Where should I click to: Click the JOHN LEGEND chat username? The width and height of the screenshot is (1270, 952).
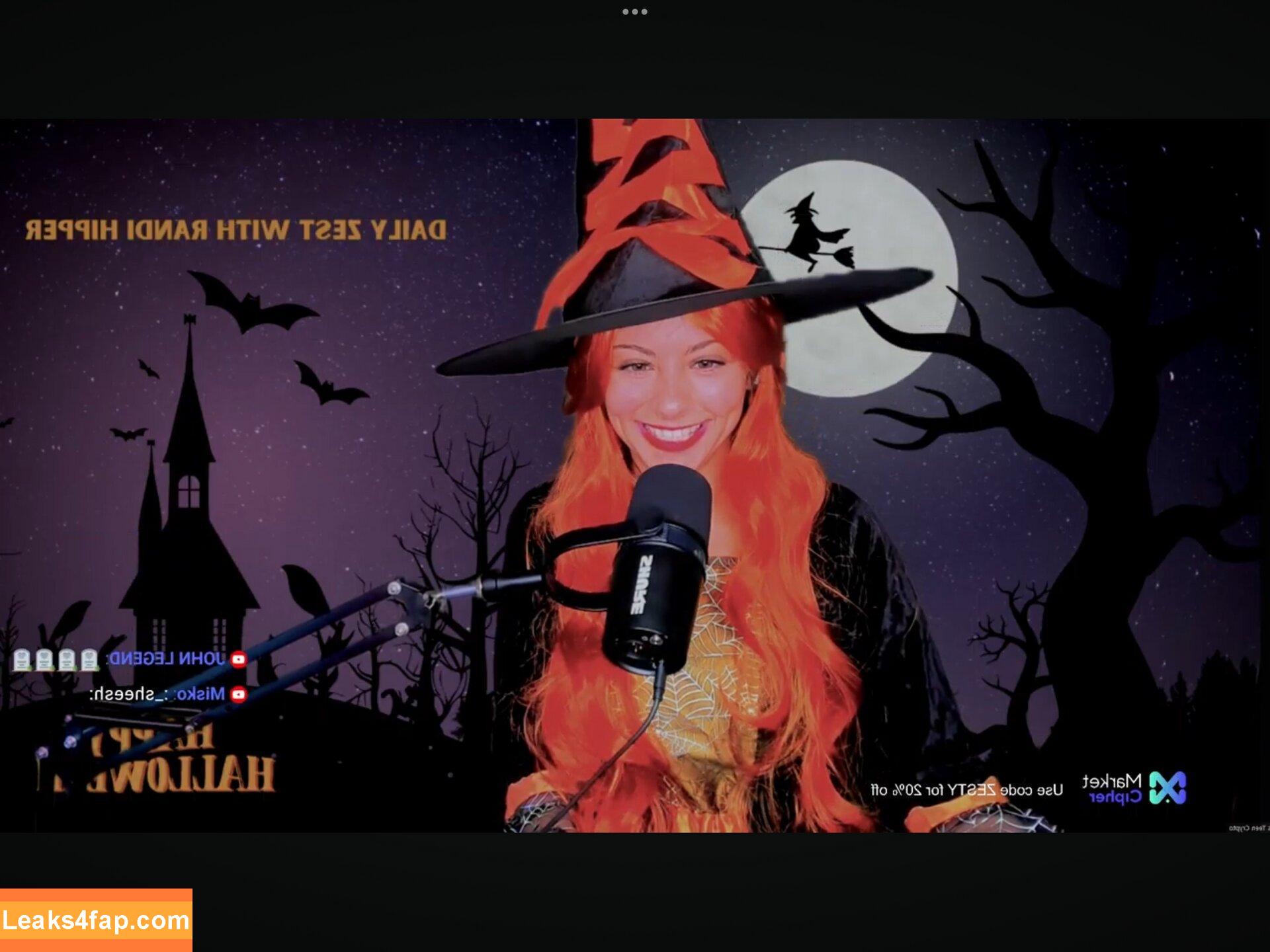coord(167,658)
